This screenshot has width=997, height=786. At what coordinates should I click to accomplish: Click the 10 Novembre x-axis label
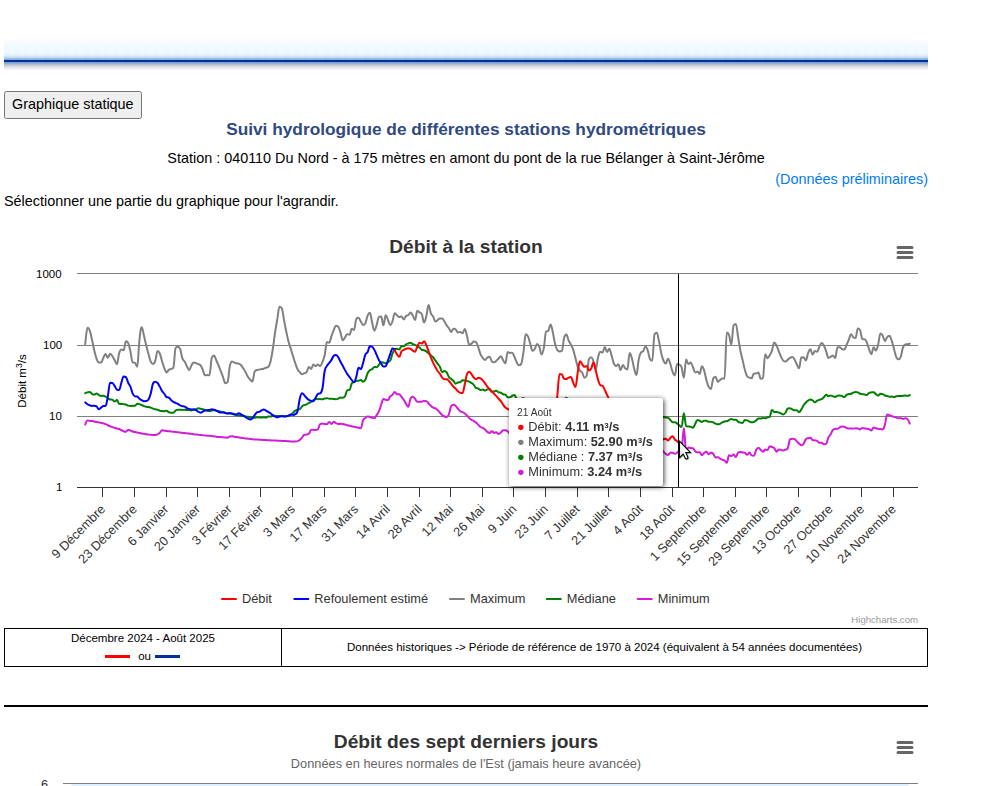coord(835,534)
